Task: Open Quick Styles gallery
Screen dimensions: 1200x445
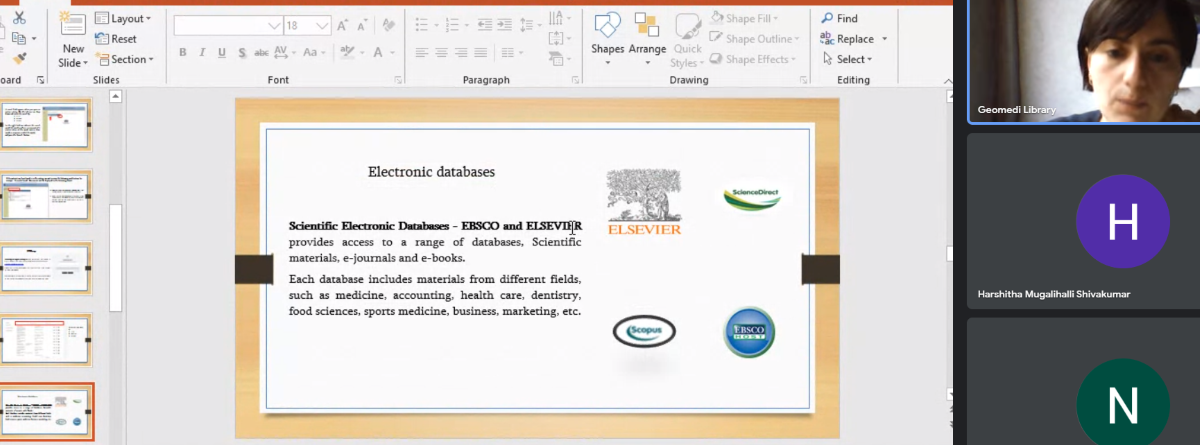Action: (x=687, y=40)
